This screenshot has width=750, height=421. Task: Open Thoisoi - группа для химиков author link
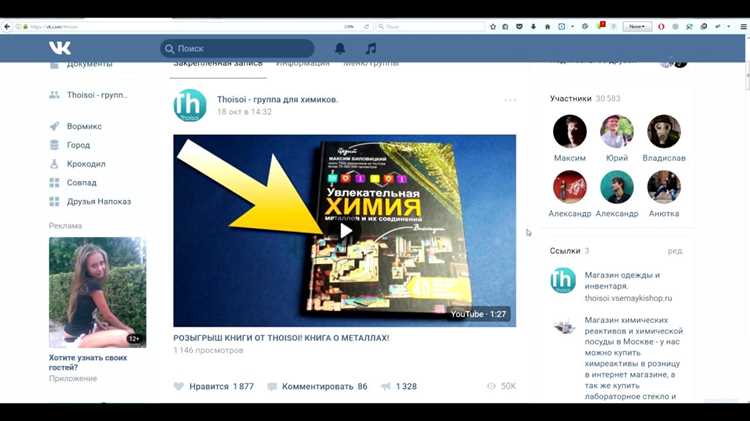point(277,100)
